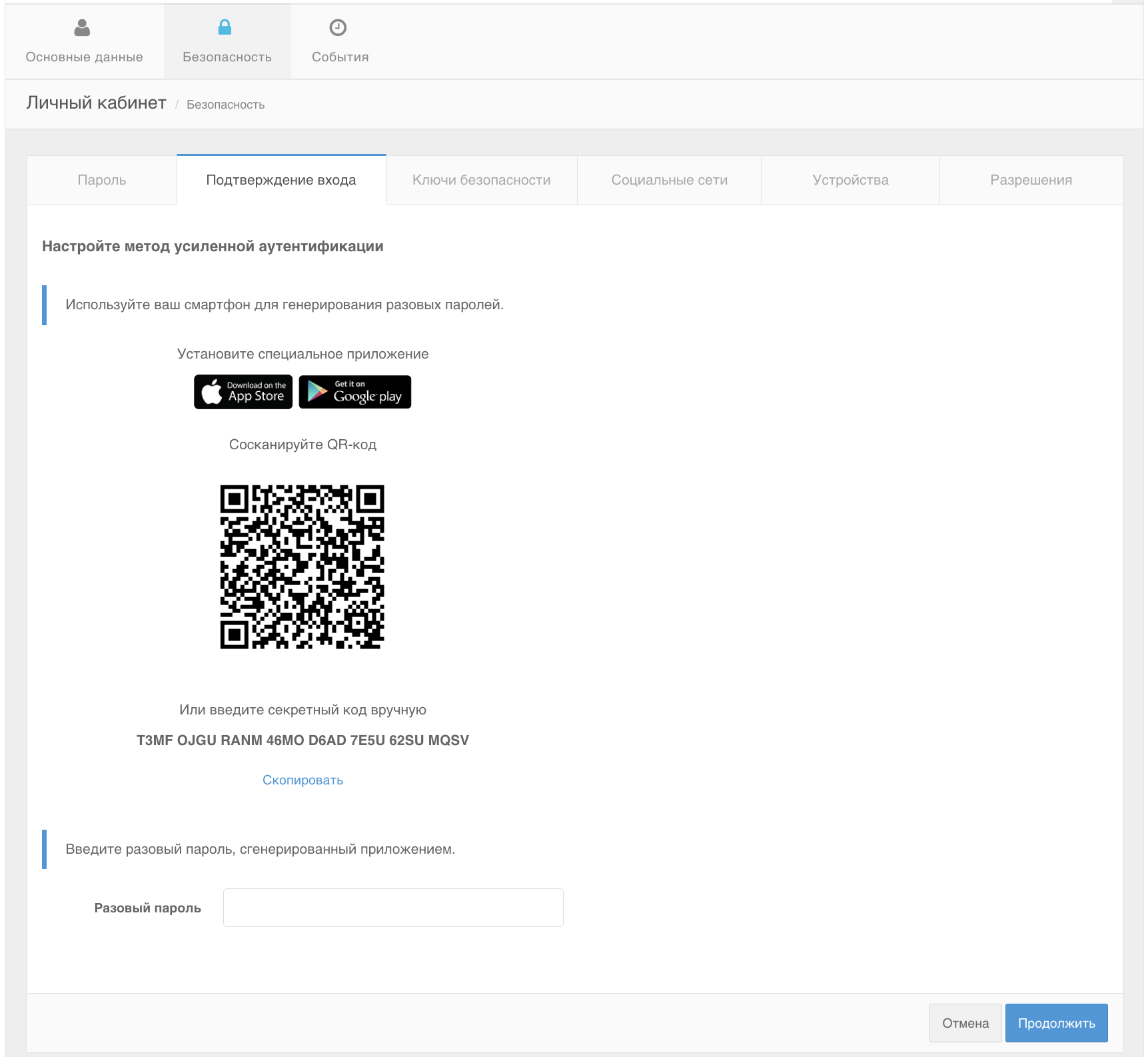Focus the Разовый пароль input field
This screenshot has width=1148, height=1057.
click(393, 908)
